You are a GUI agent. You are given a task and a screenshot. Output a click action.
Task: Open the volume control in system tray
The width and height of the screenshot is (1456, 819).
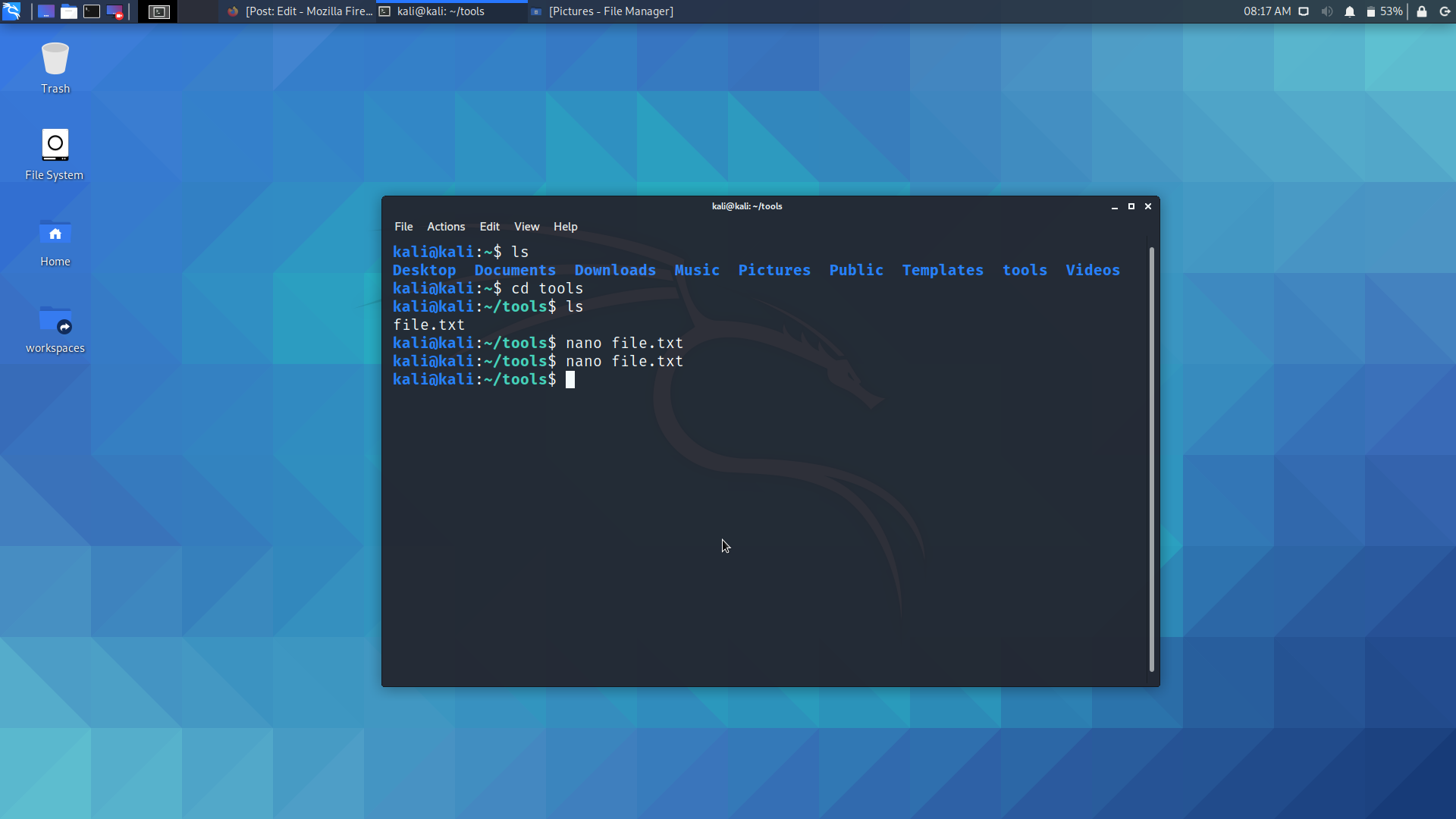1326,11
